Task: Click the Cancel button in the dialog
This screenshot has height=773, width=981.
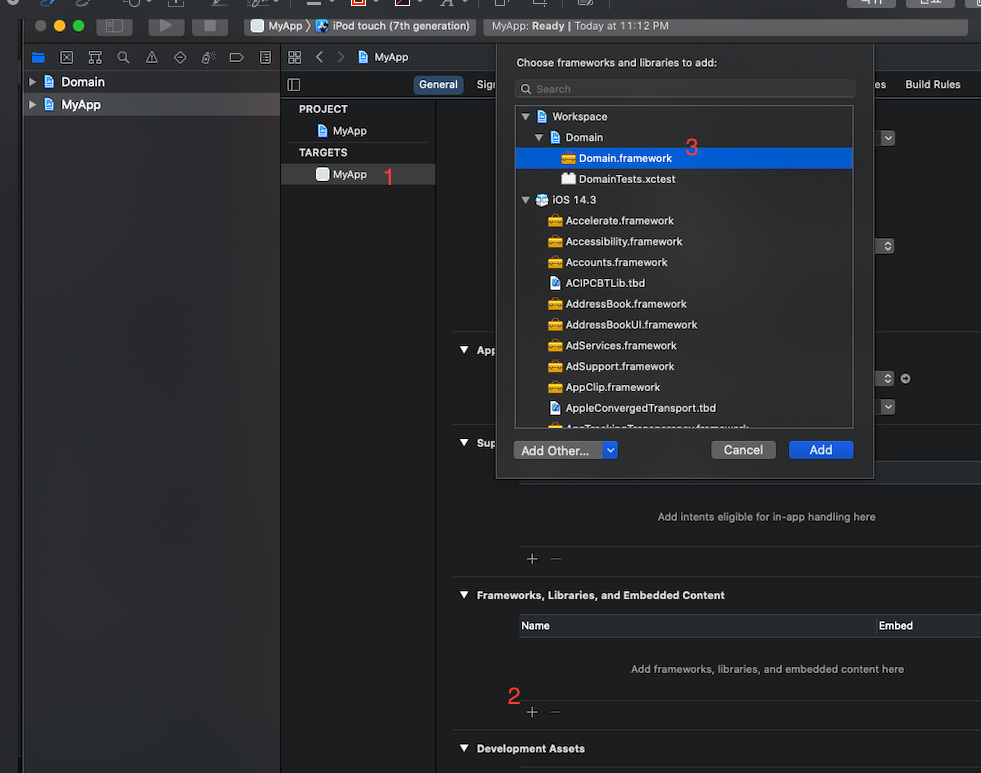Action: click(743, 450)
